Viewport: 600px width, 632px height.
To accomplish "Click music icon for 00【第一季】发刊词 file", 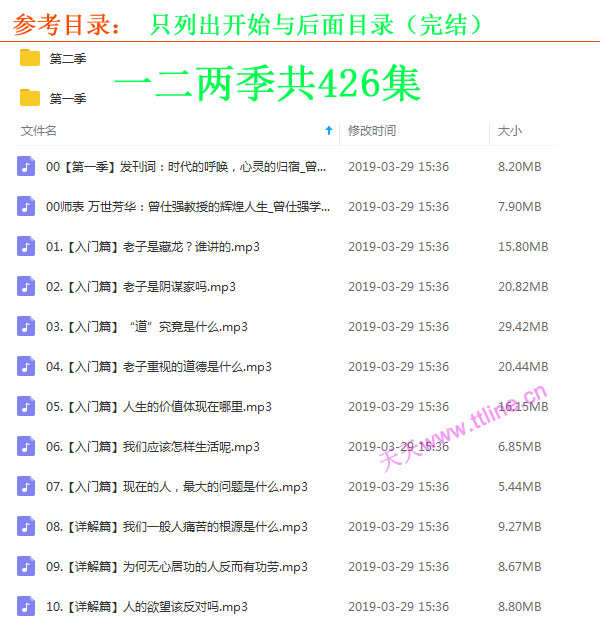I will click(26, 167).
